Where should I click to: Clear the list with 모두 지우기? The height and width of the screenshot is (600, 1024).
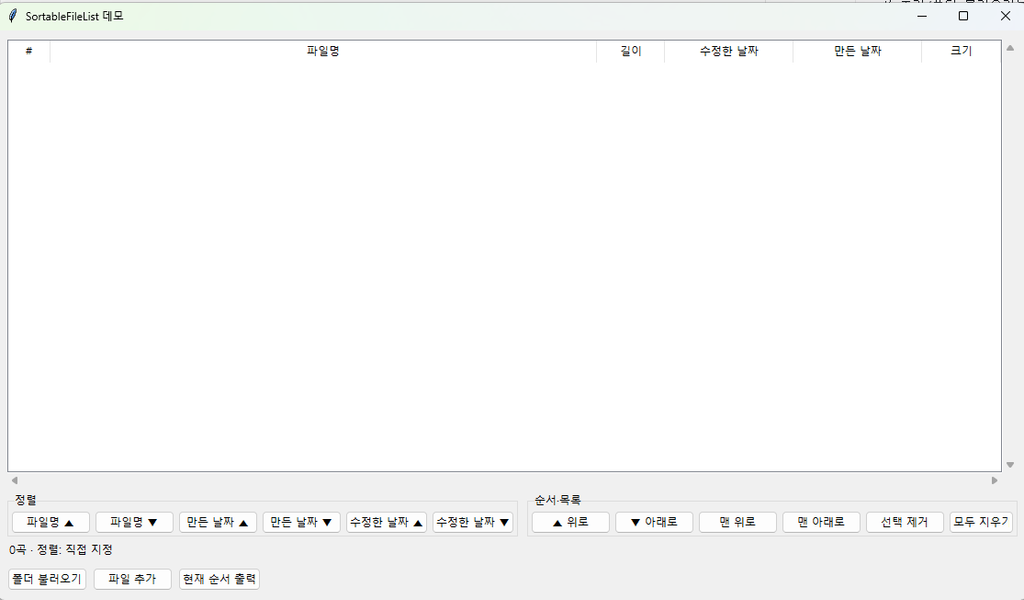coord(981,522)
